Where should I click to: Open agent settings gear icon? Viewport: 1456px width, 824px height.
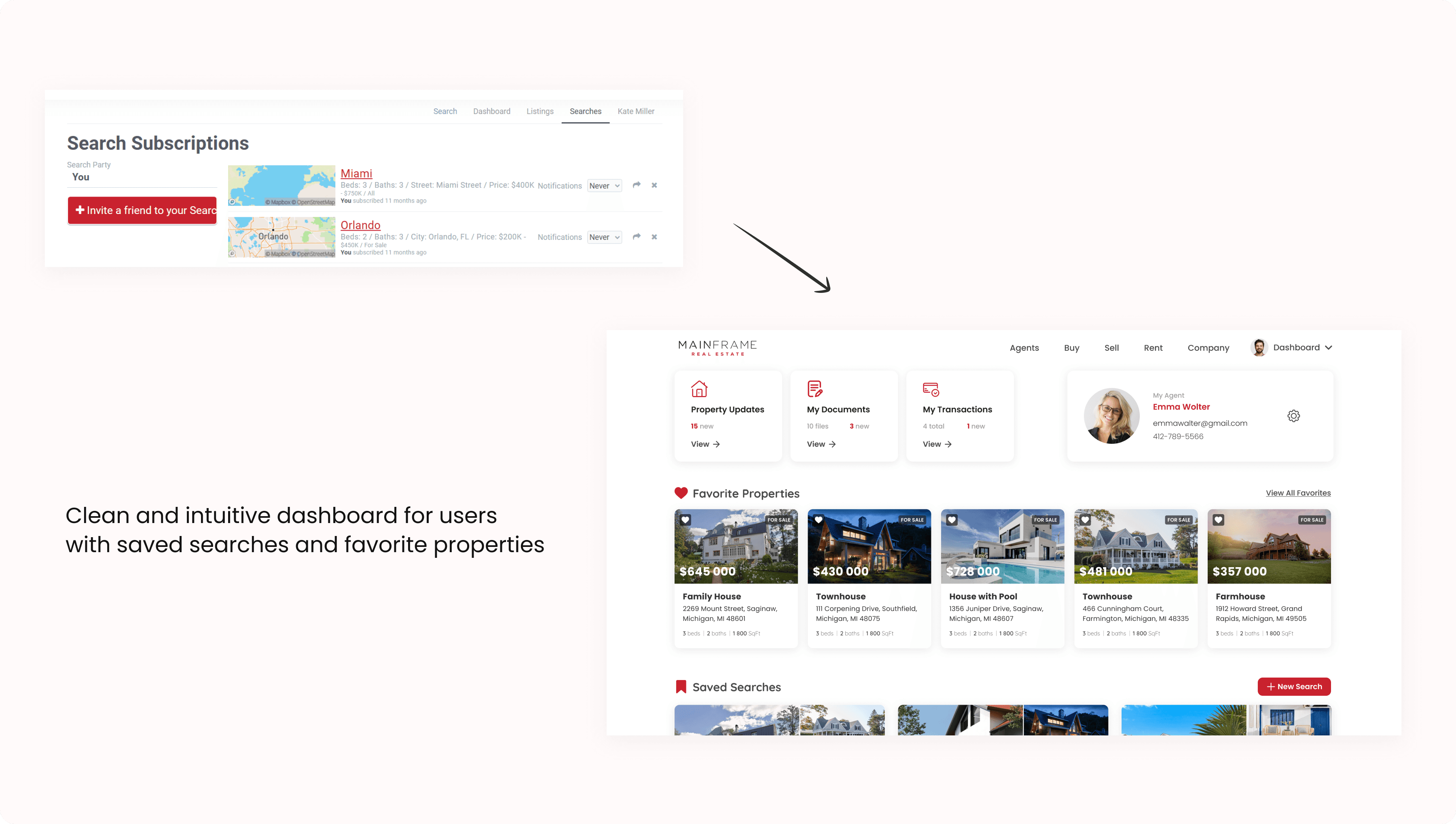[1293, 416]
